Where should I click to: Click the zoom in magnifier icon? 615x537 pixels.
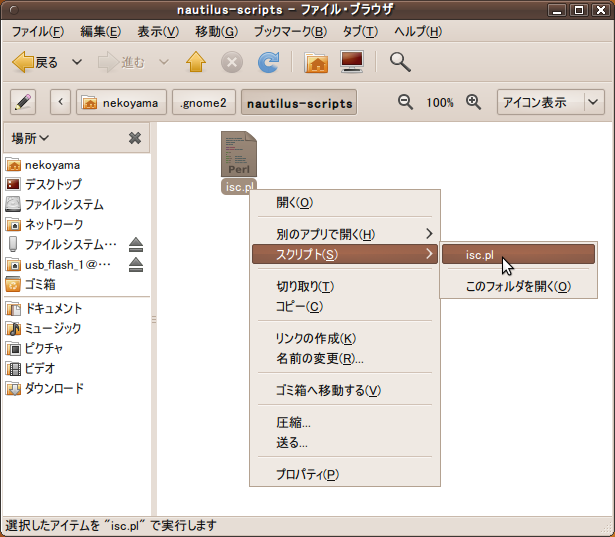tap(473, 102)
